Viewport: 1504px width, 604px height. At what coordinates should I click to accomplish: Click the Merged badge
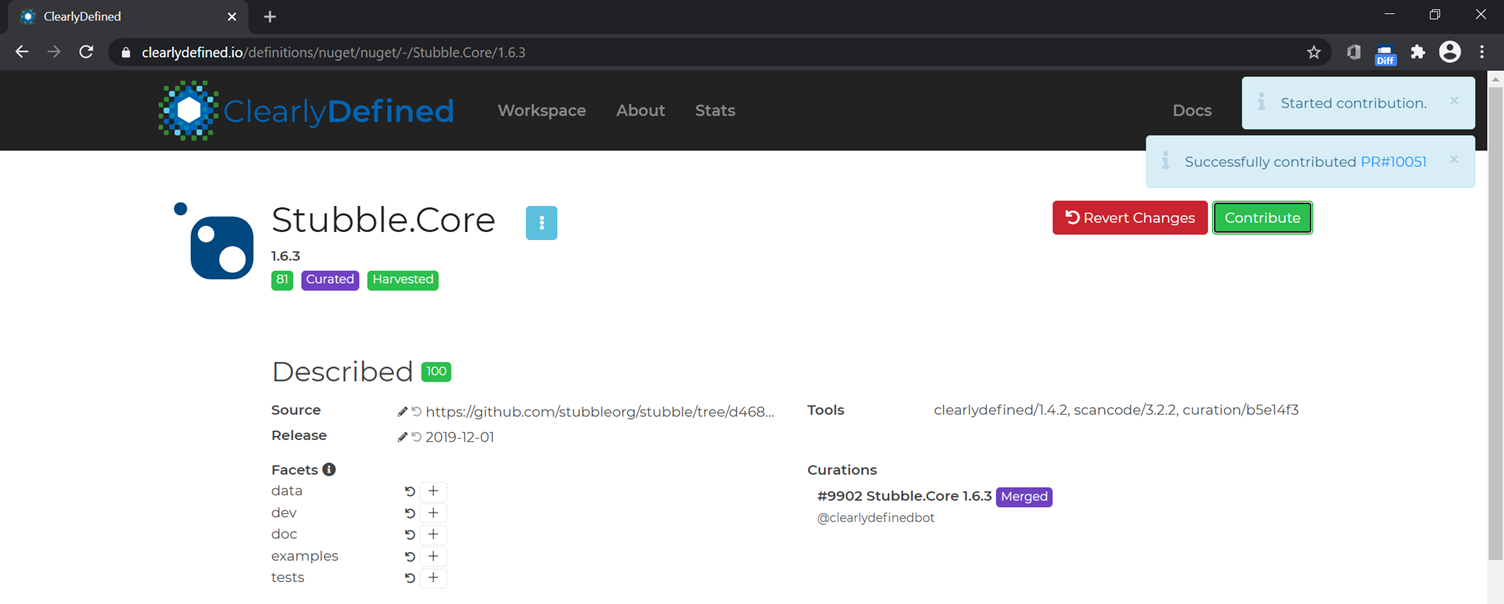1024,497
